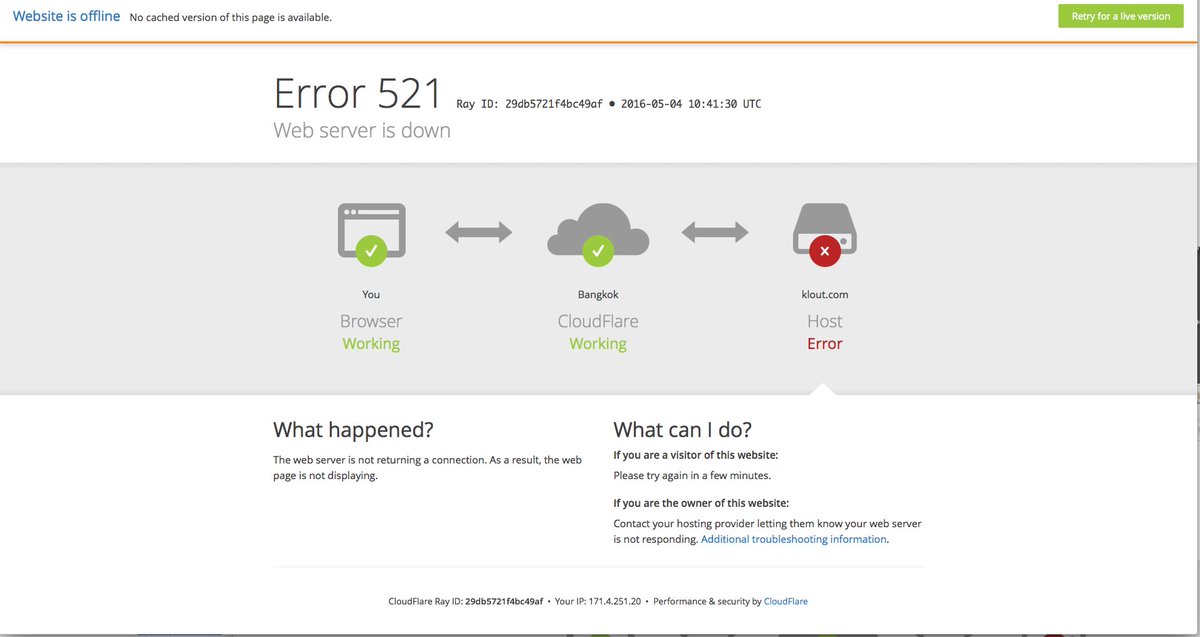The image size is (1200, 637).
Task: Select 'If you are a visitor of this website' text
Action: click(696, 455)
